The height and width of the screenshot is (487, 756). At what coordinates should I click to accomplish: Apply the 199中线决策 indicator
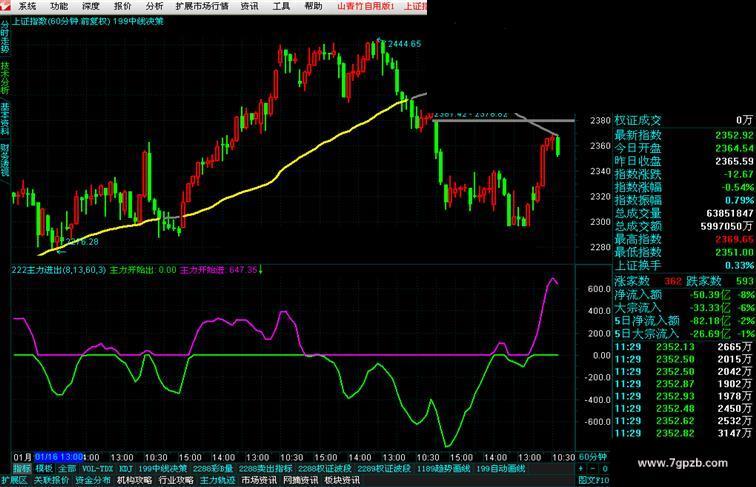pos(162,469)
